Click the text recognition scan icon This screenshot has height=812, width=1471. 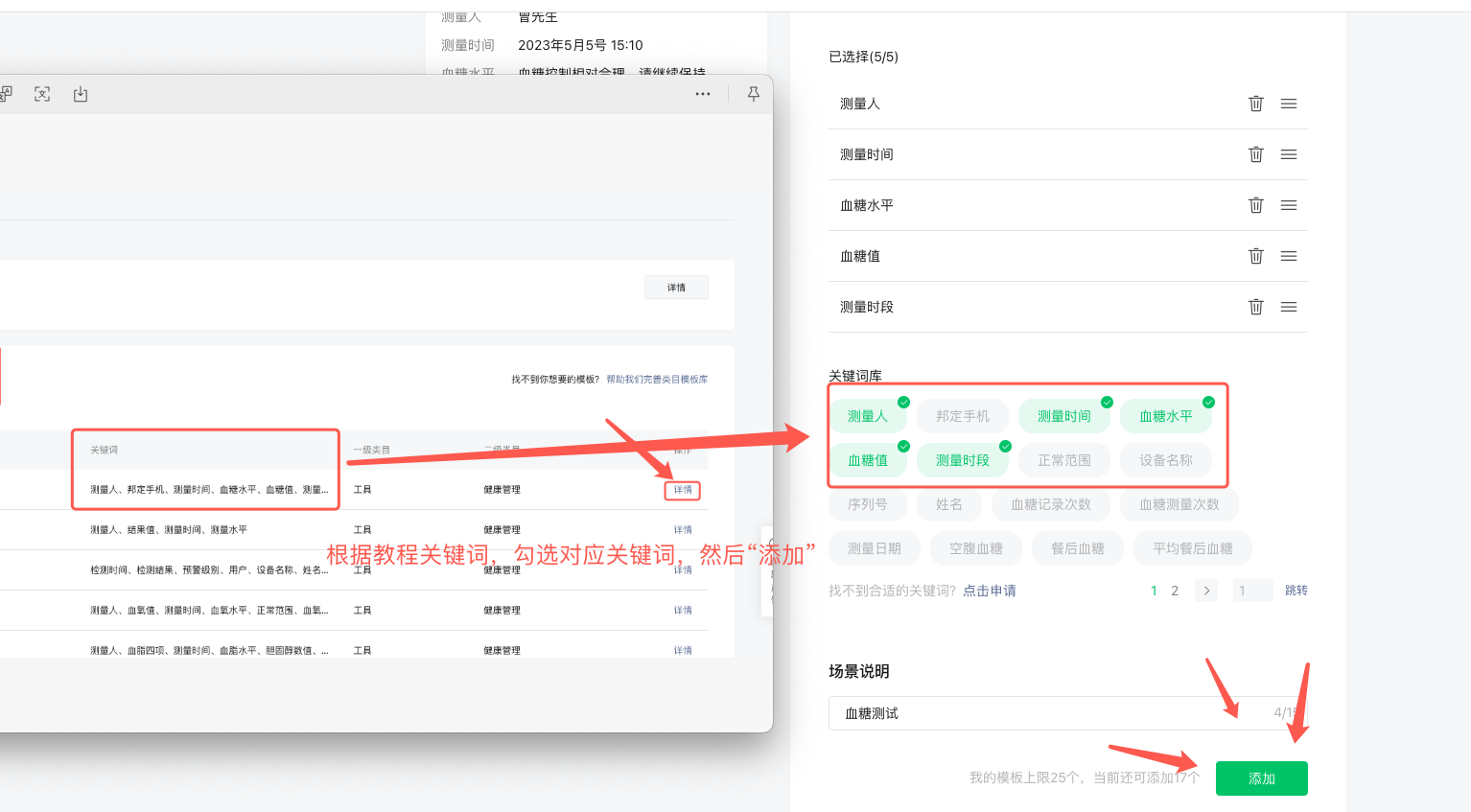(x=42, y=94)
